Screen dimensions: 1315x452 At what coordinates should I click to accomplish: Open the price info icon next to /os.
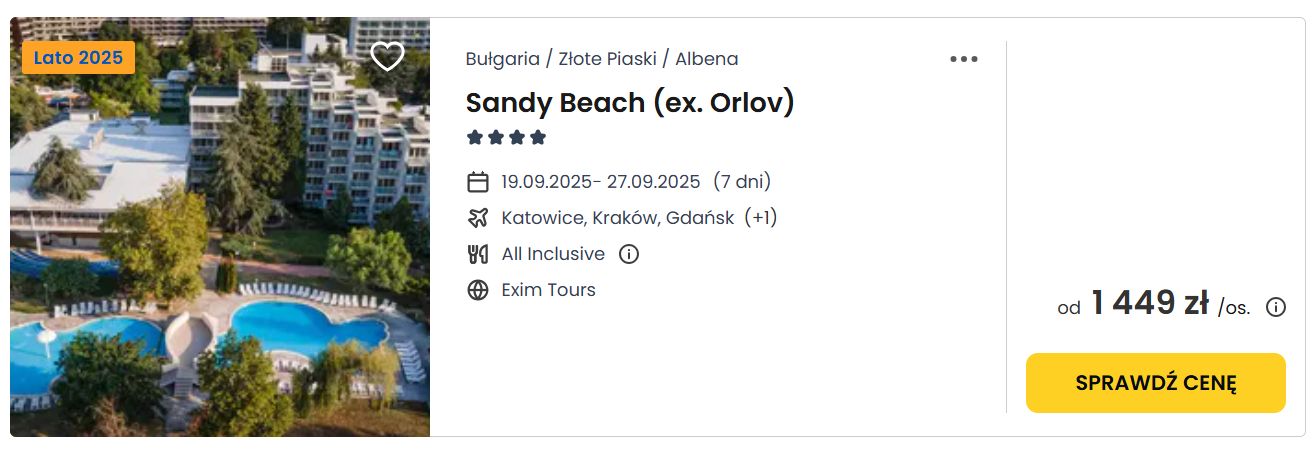coord(1276,307)
